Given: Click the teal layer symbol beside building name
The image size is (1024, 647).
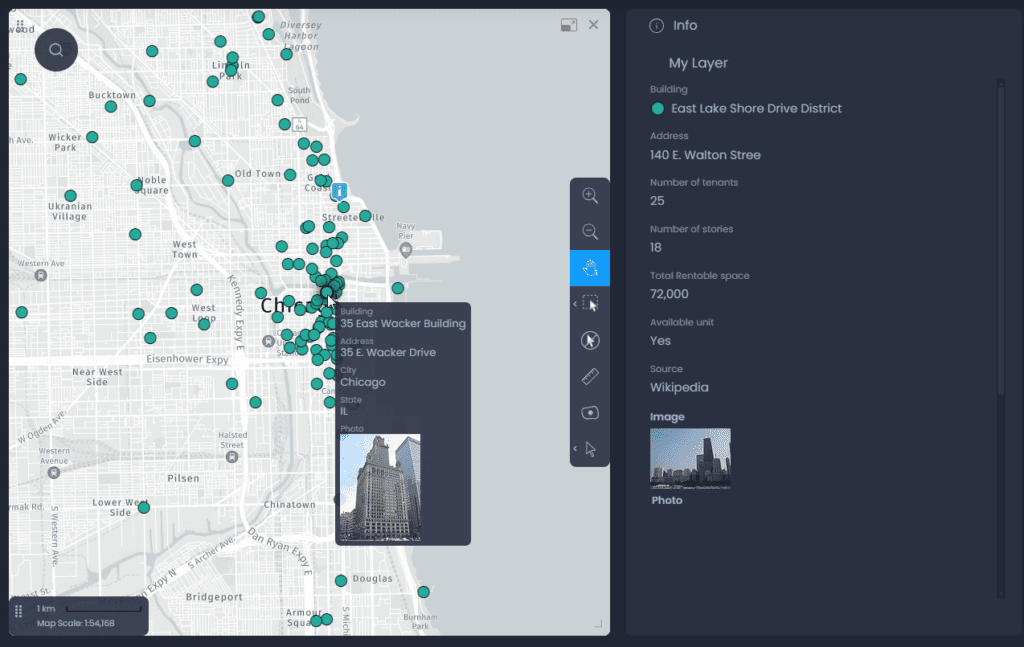Looking at the screenshot, I should [658, 109].
